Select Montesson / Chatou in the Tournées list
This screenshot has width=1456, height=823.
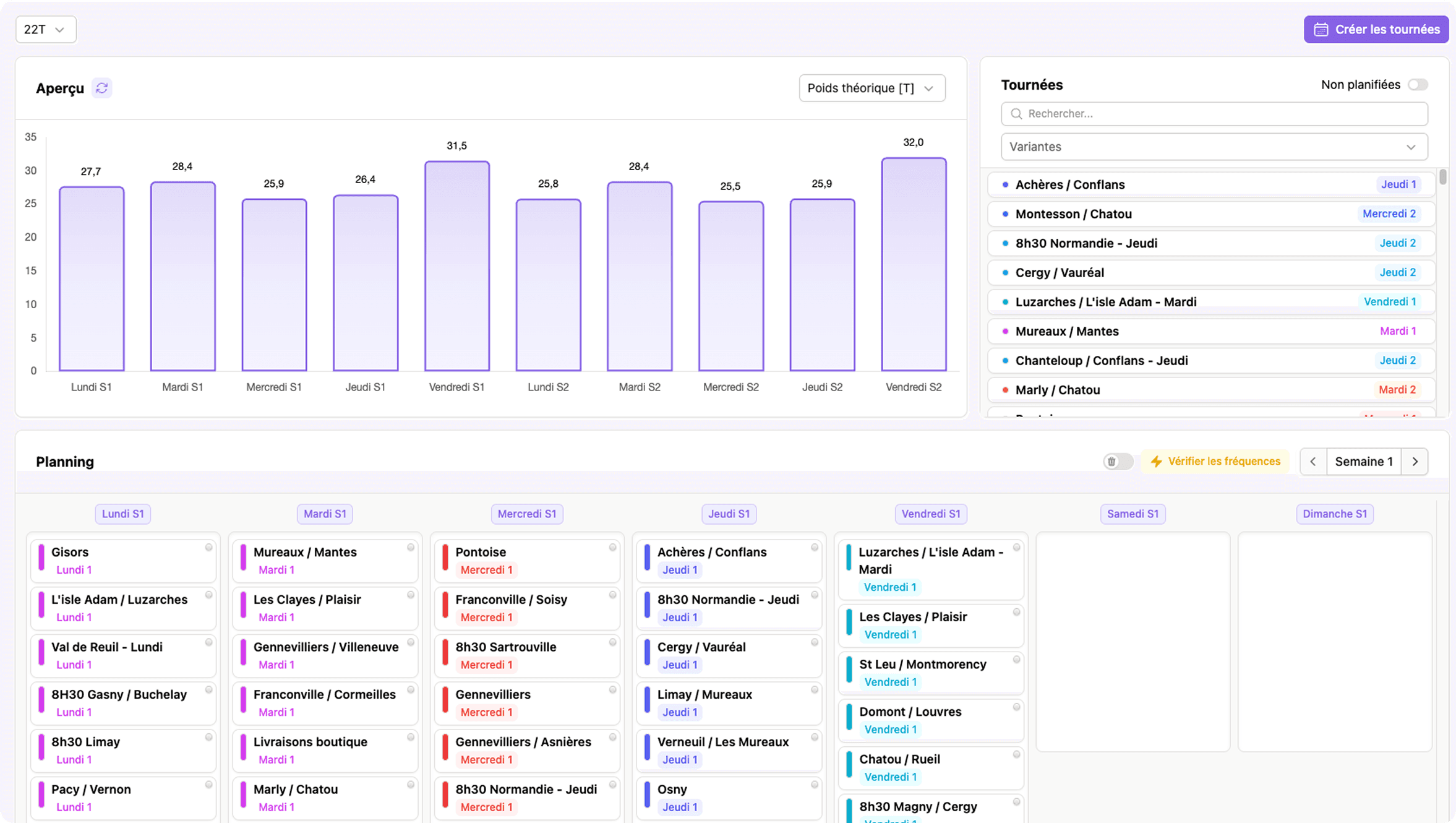[x=1211, y=214]
